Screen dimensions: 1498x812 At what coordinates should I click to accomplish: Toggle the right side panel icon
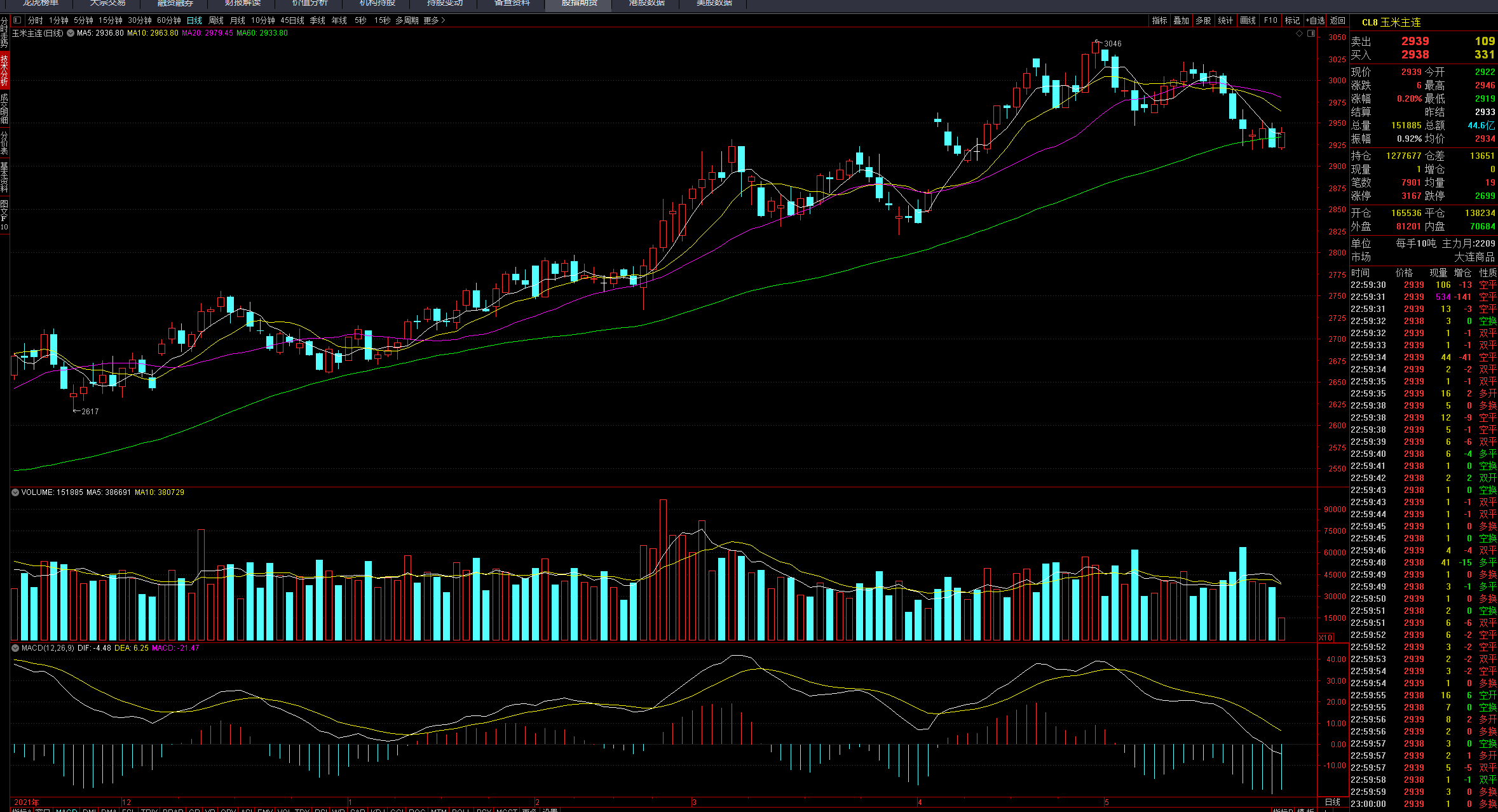coord(1311,34)
